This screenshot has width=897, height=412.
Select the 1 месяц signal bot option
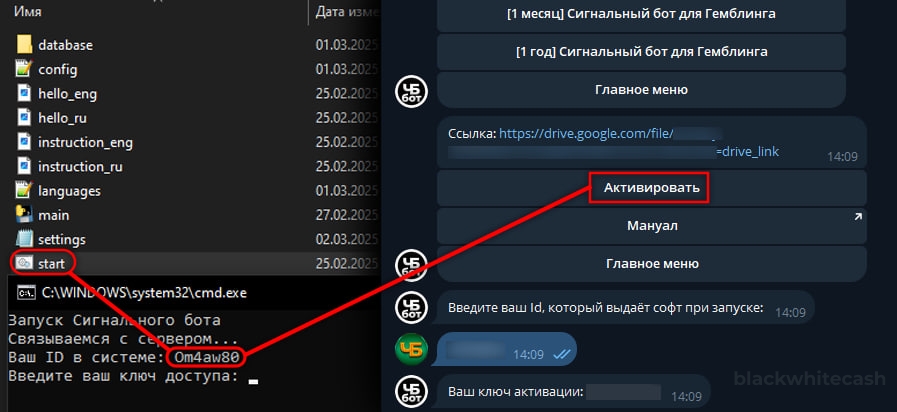pos(641,15)
